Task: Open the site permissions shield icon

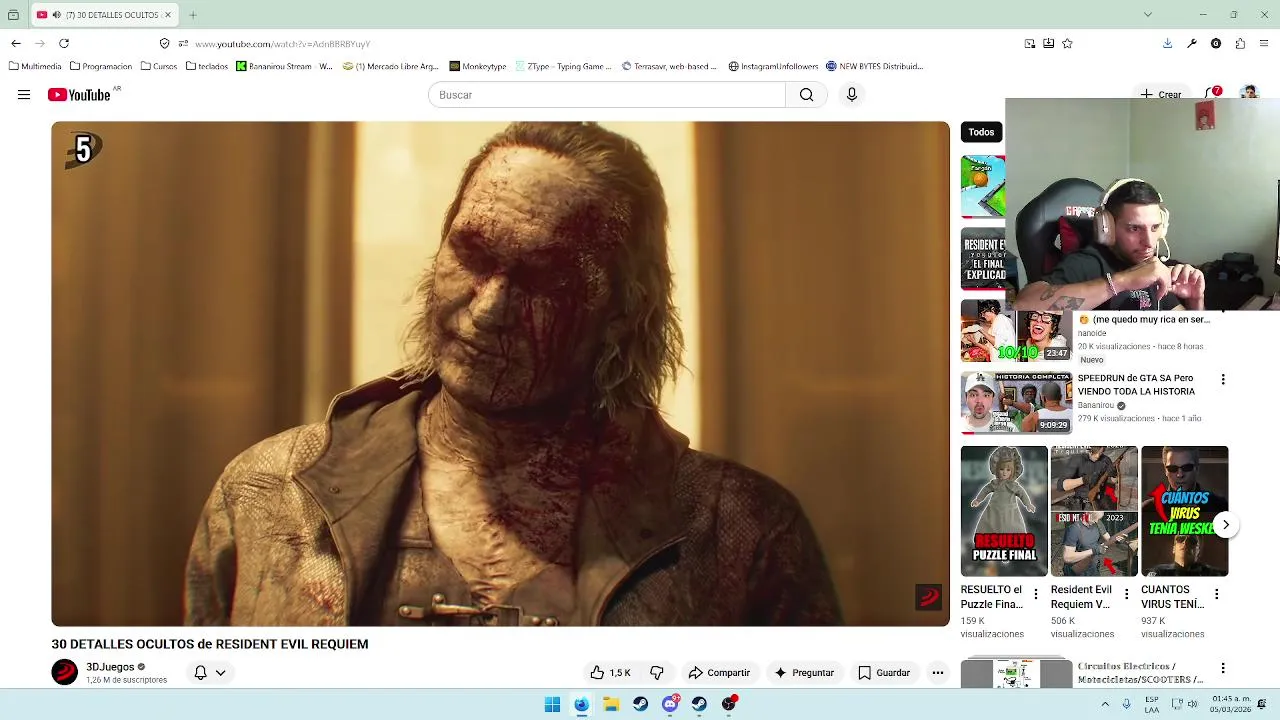Action: [165, 43]
